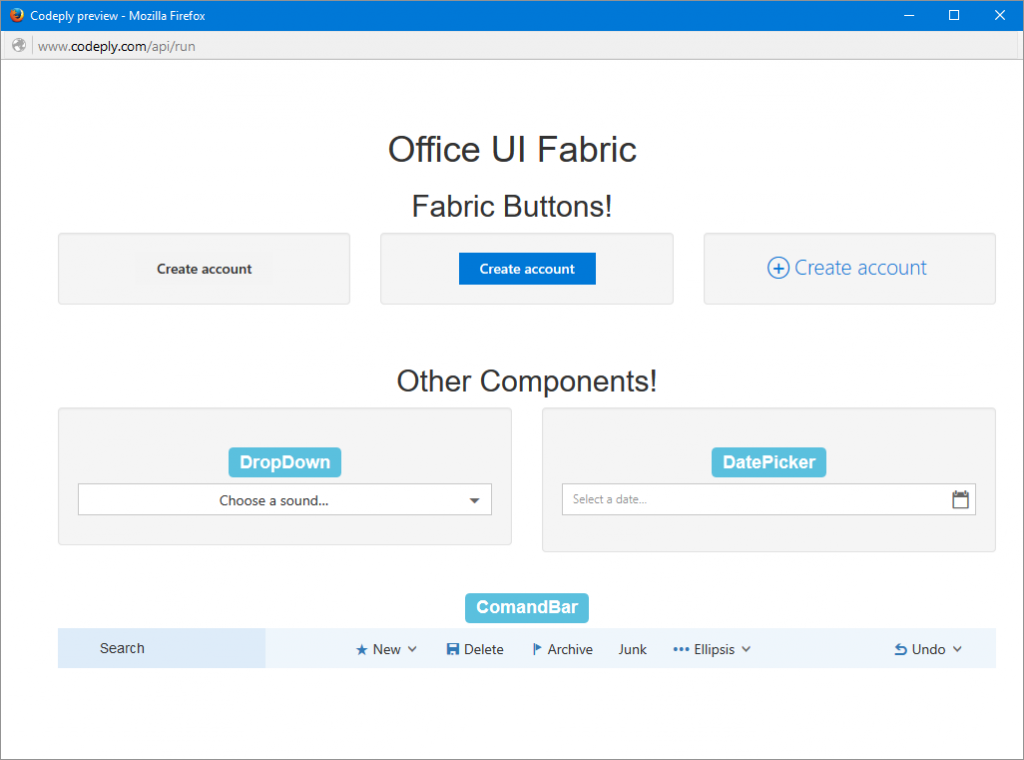Click the floppy disk icon next to Delete
1024x760 pixels.
pyautogui.click(x=453, y=649)
